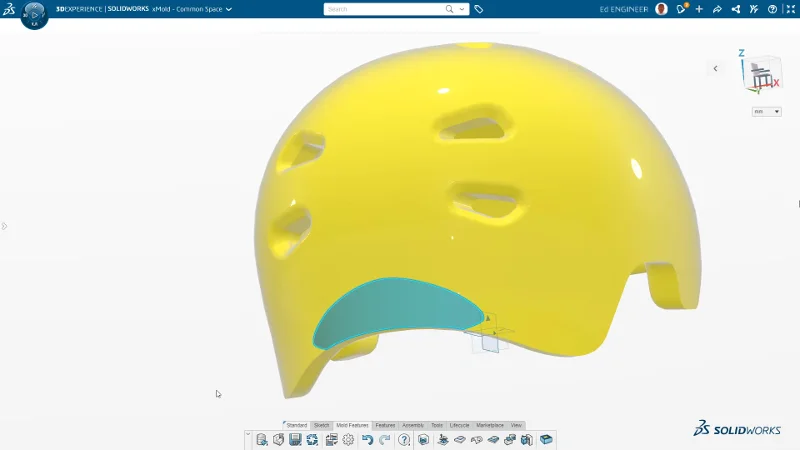Switch to the Assembly tab
The width and height of the screenshot is (800, 450).
[x=412, y=425]
